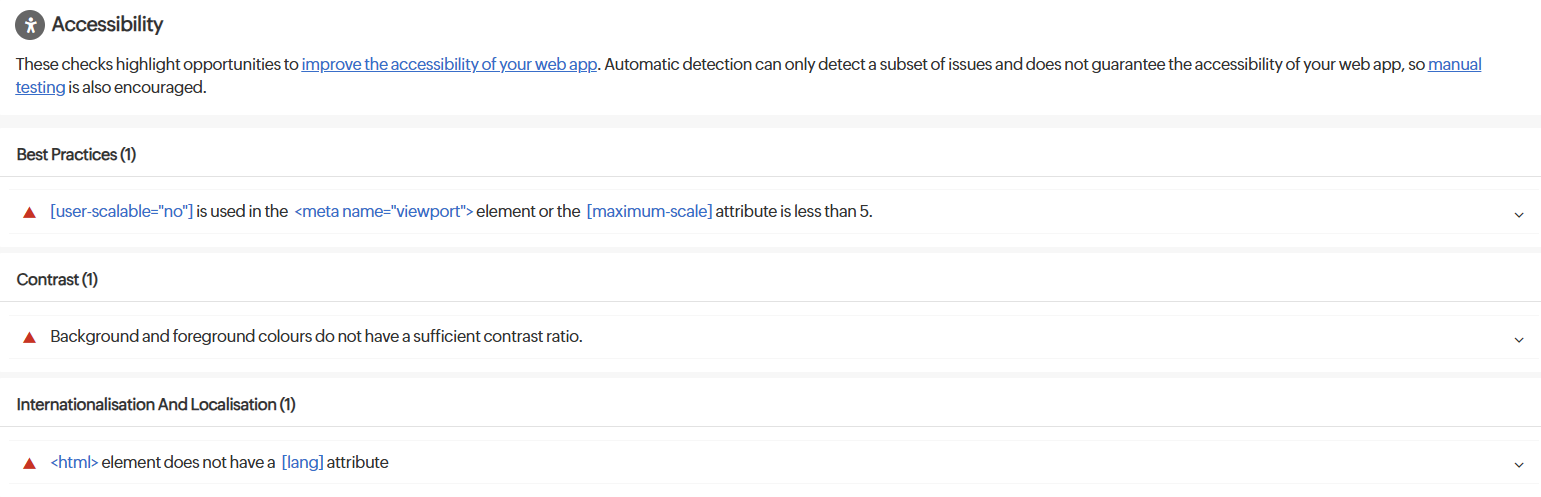
Task: Expand the html lang attribute audit chevron
Action: 1518,465
